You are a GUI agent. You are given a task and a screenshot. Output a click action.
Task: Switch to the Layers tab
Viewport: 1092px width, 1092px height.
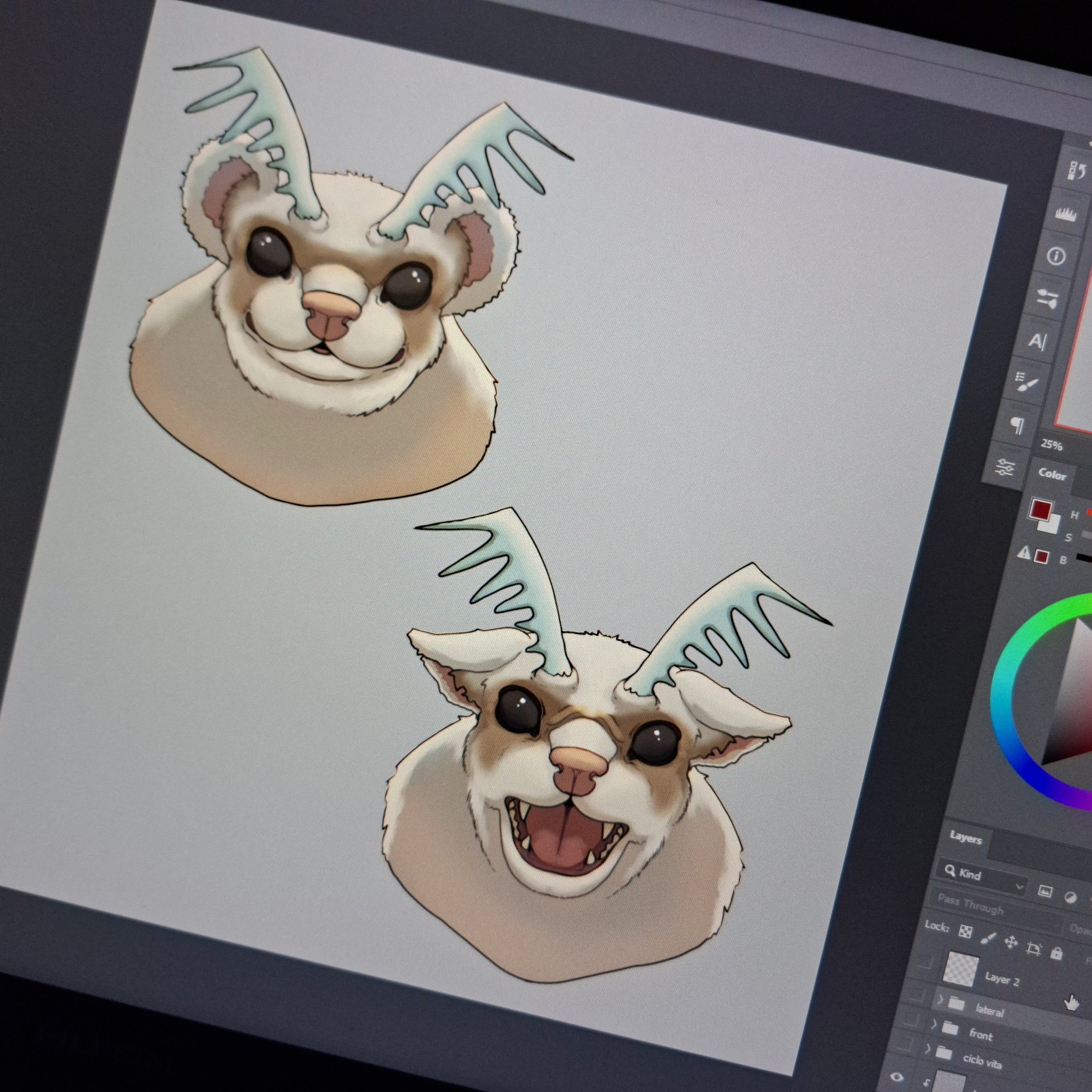pyautogui.click(x=965, y=838)
